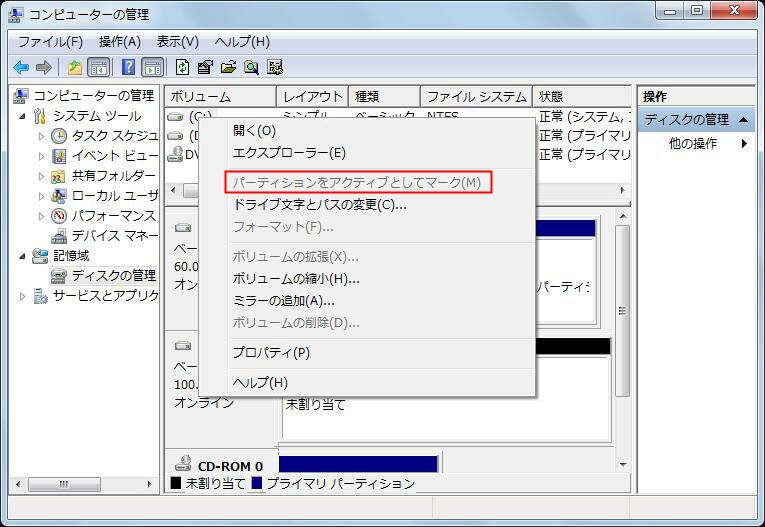Expand the タスク スケジュ node arrow
Screen dimensions: 765x527
(41, 136)
